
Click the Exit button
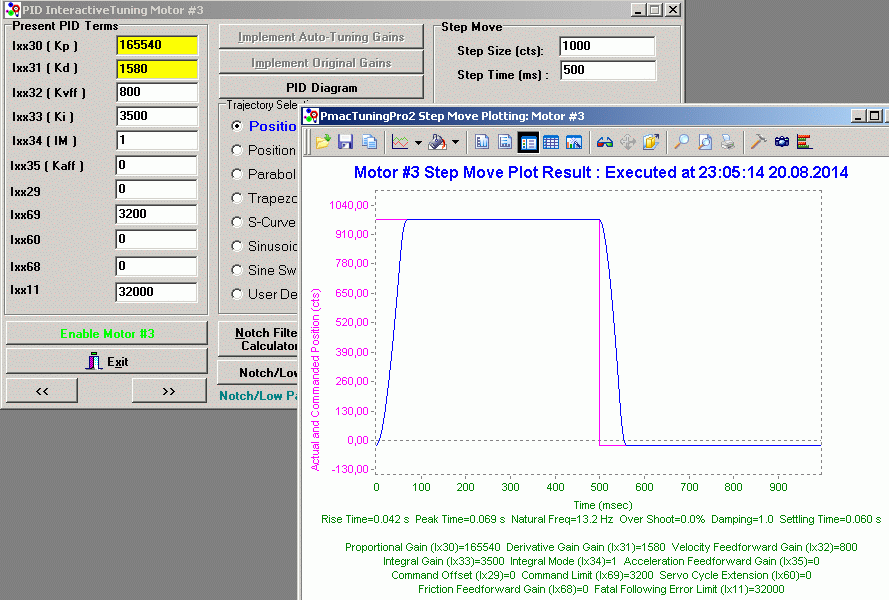click(x=107, y=361)
